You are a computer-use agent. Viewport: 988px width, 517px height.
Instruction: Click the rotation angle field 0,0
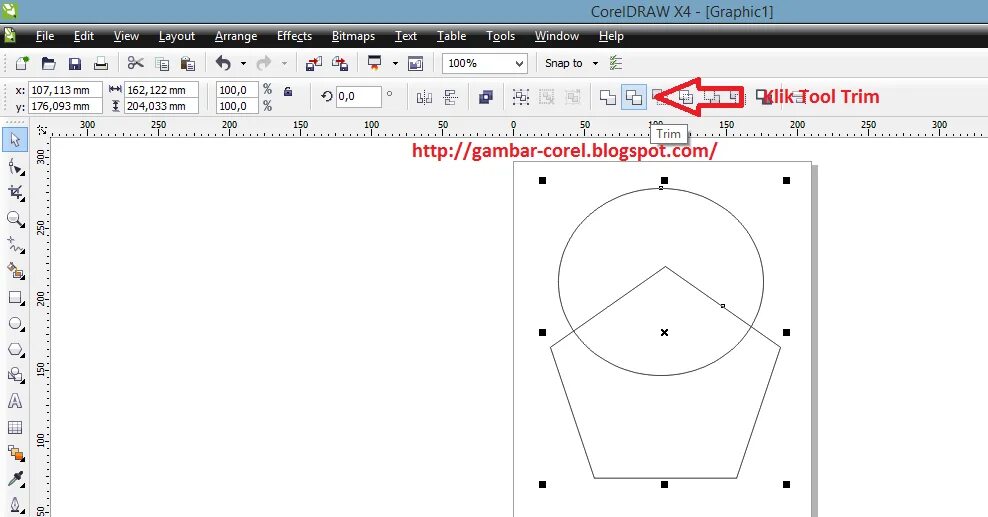click(359, 96)
